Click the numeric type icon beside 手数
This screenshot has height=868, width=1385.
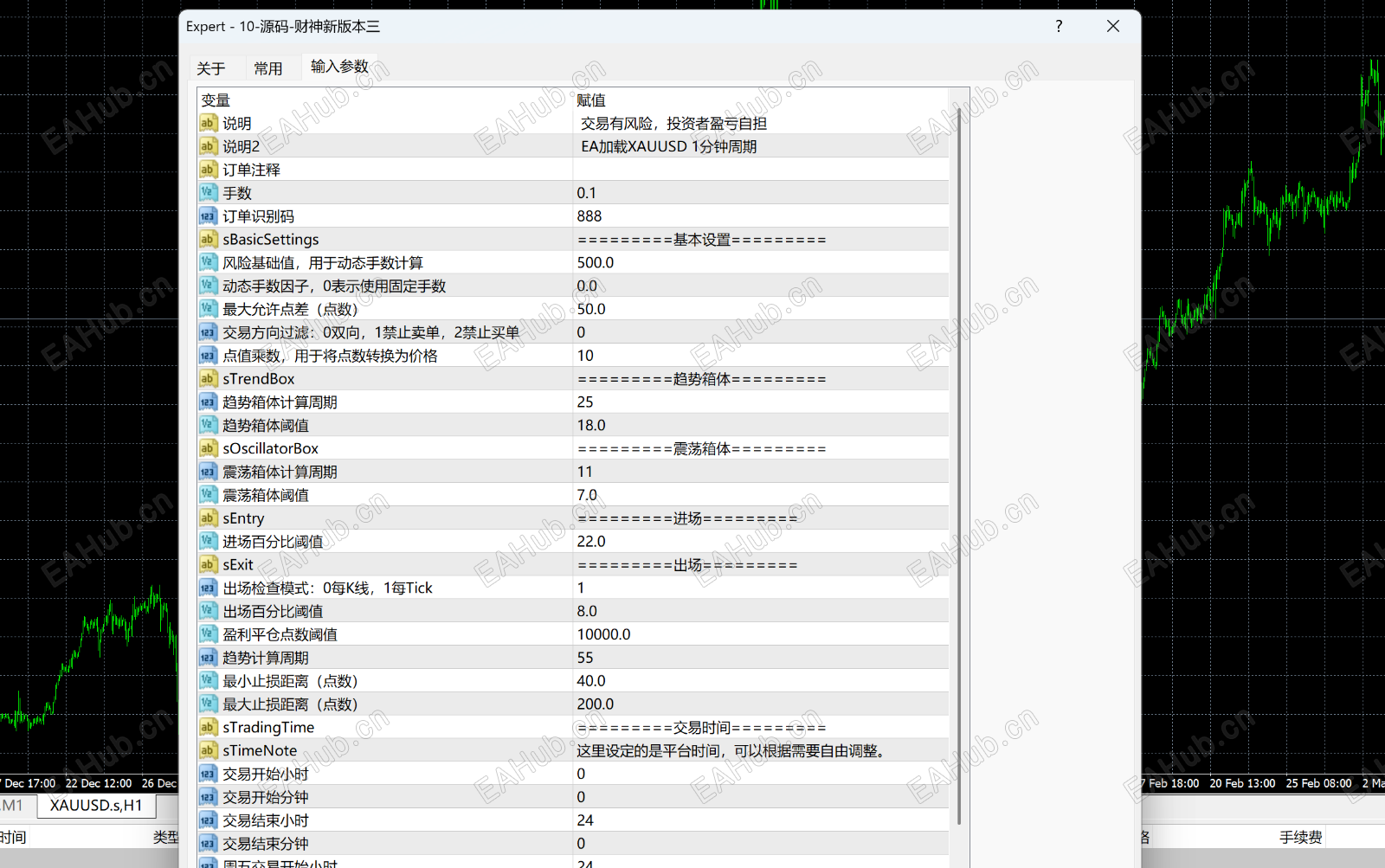pos(208,192)
